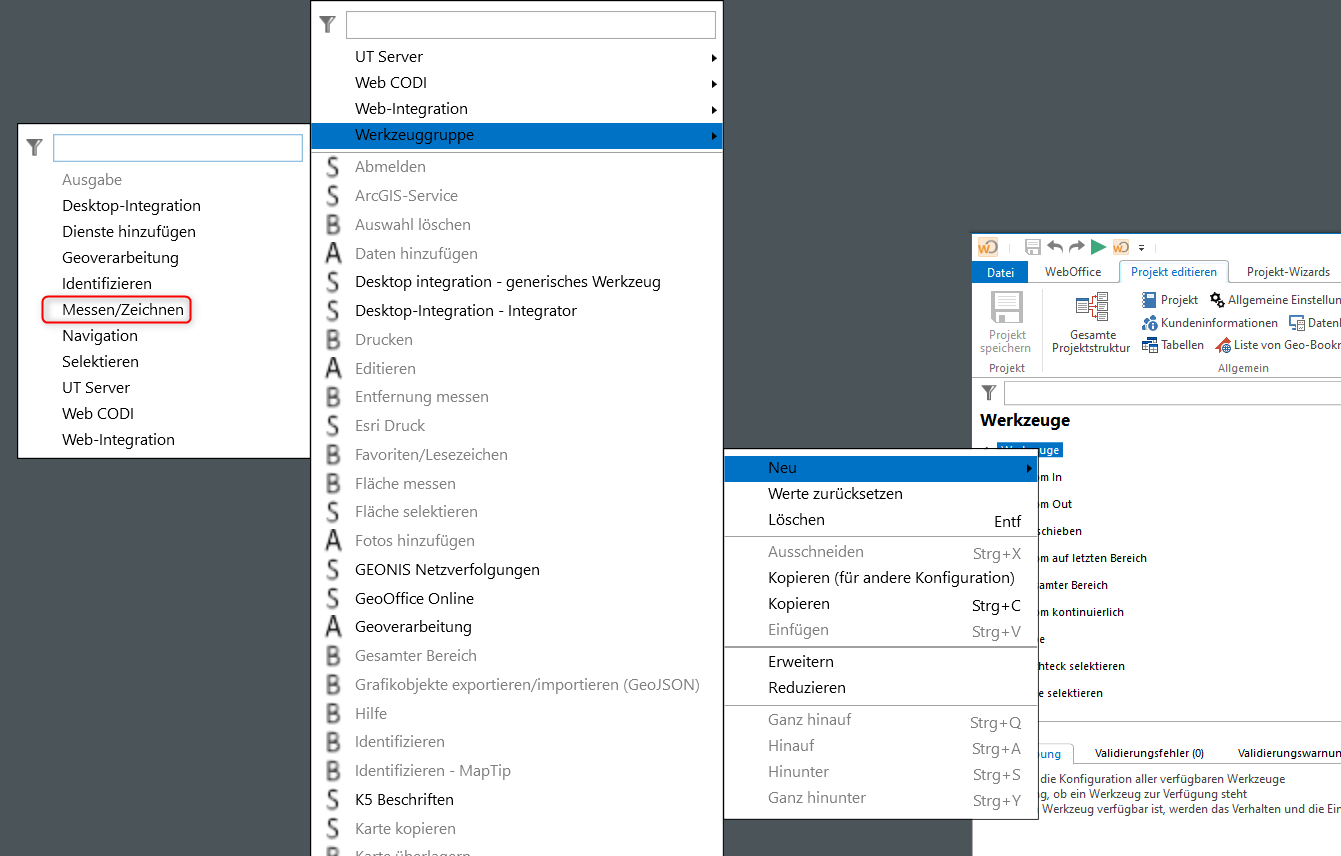Select Messen/Zeichnen in the tool group list
The height and width of the screenshot is (856, 1341).
pyautogui.click(x=123, y=310)
